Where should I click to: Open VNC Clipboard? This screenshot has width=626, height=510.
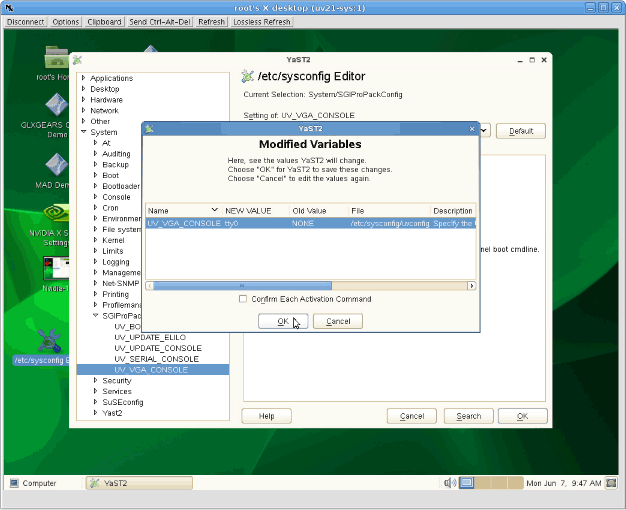tap(104, 22)
